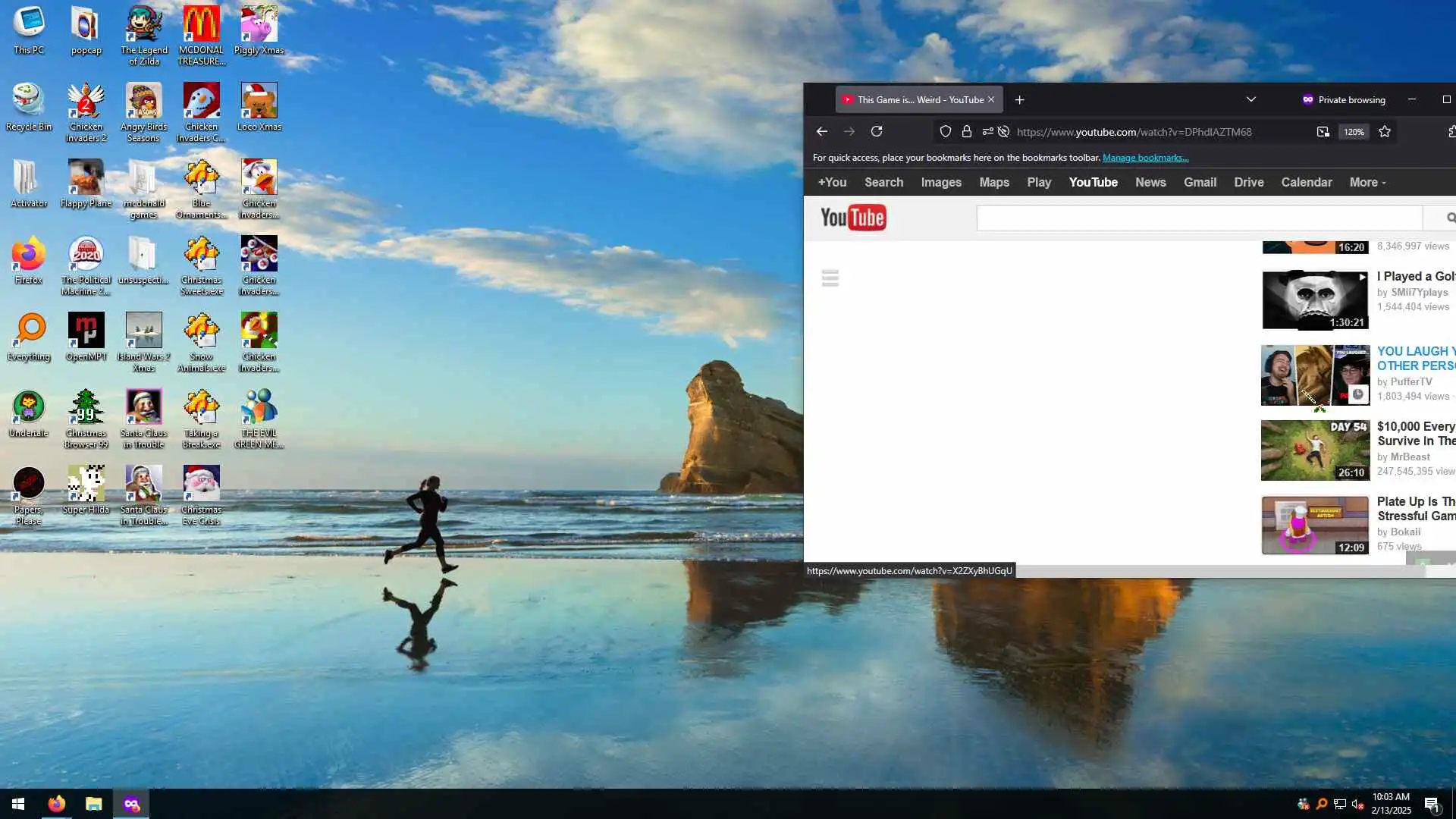Toggle the YouTube guide hamburger menu
This screenshot has width=1456, height=819.
830,278
